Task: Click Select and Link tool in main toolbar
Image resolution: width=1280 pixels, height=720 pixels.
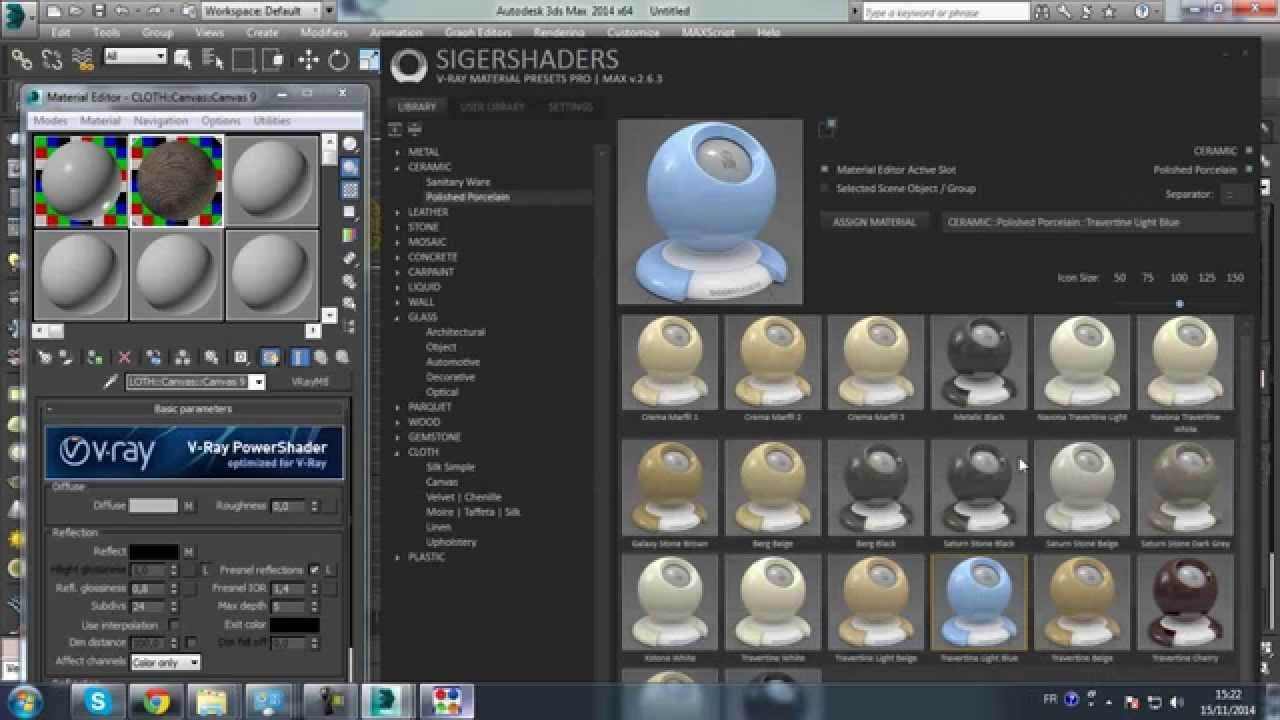Action: point(20,60)
